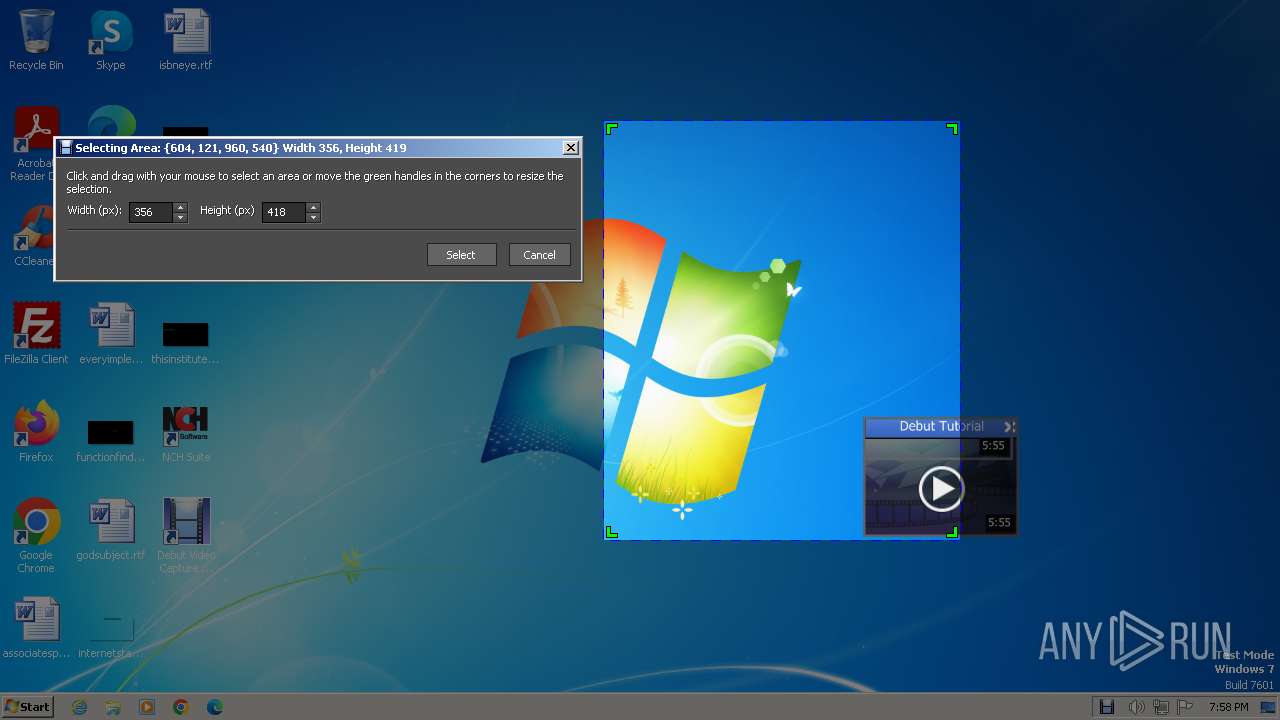Cancel the area selection dialog
The height and width of the screenshot is (720, 1280).
pyautogui.click(x=539, y=255)
